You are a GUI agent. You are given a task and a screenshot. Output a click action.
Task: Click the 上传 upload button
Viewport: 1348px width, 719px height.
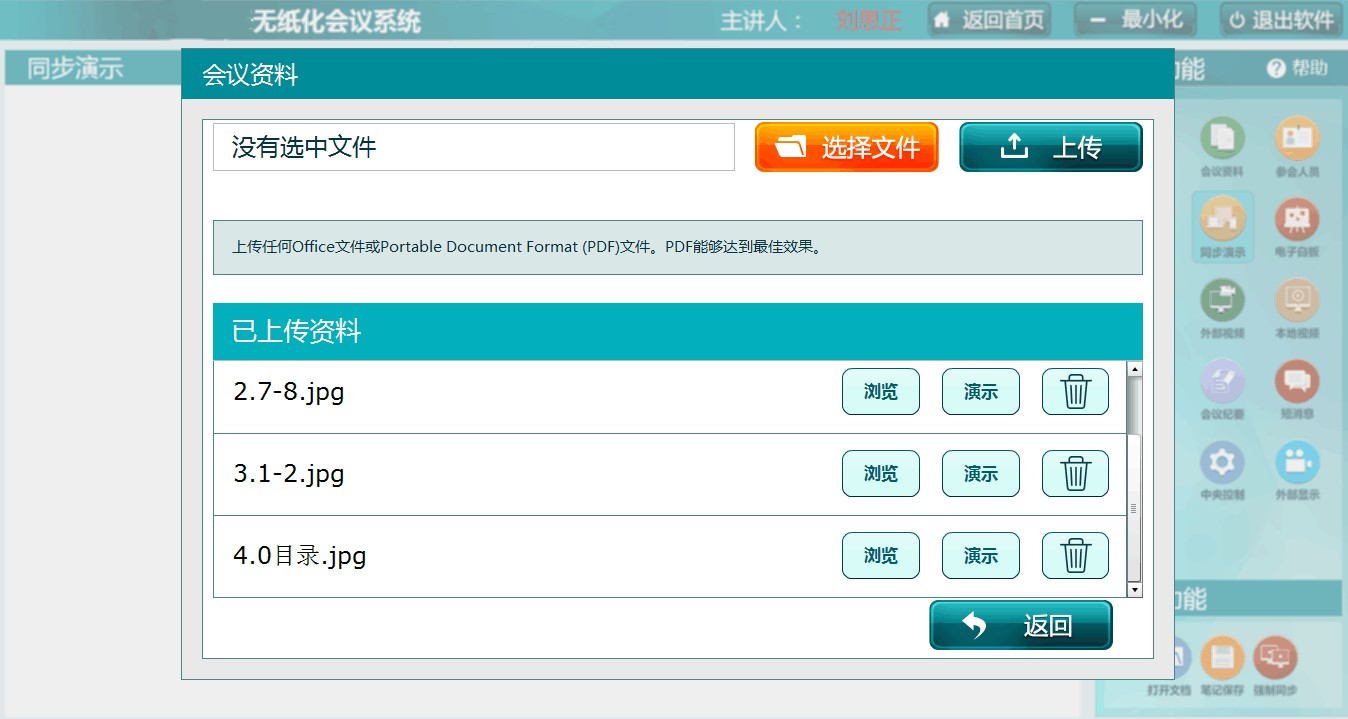tap(1050, 148)
